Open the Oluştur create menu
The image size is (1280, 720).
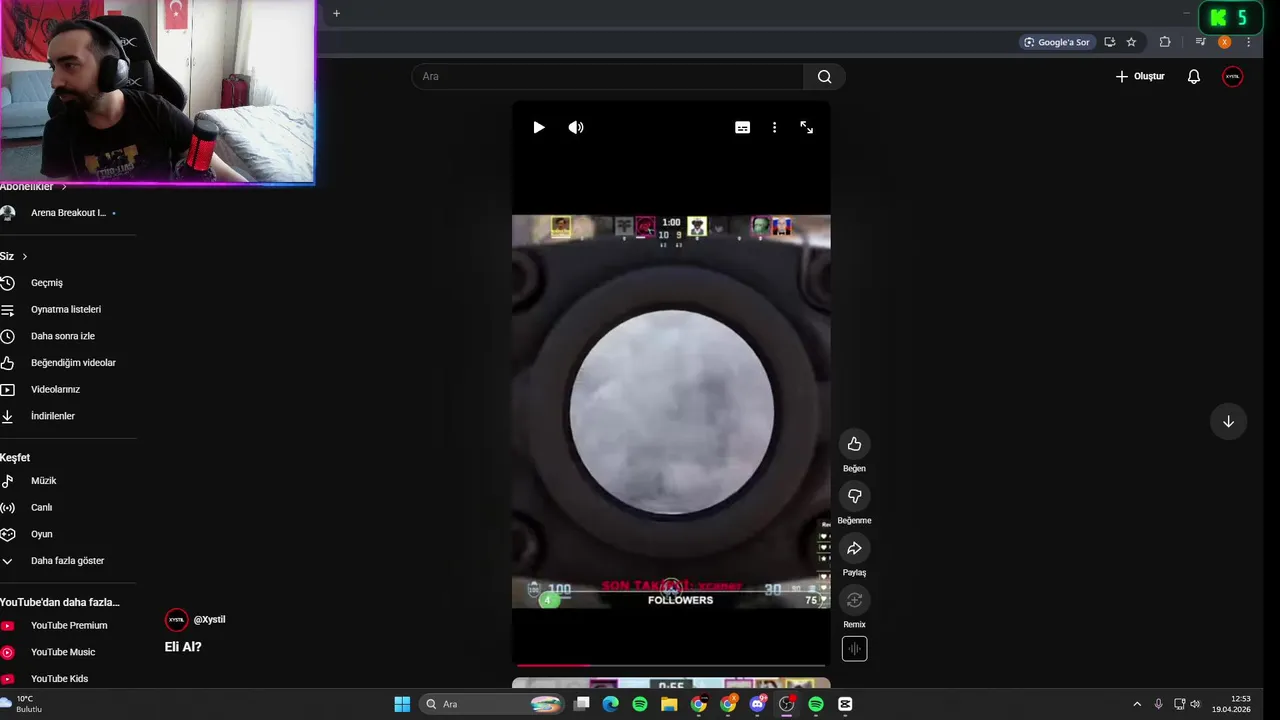coord(1140,76)
